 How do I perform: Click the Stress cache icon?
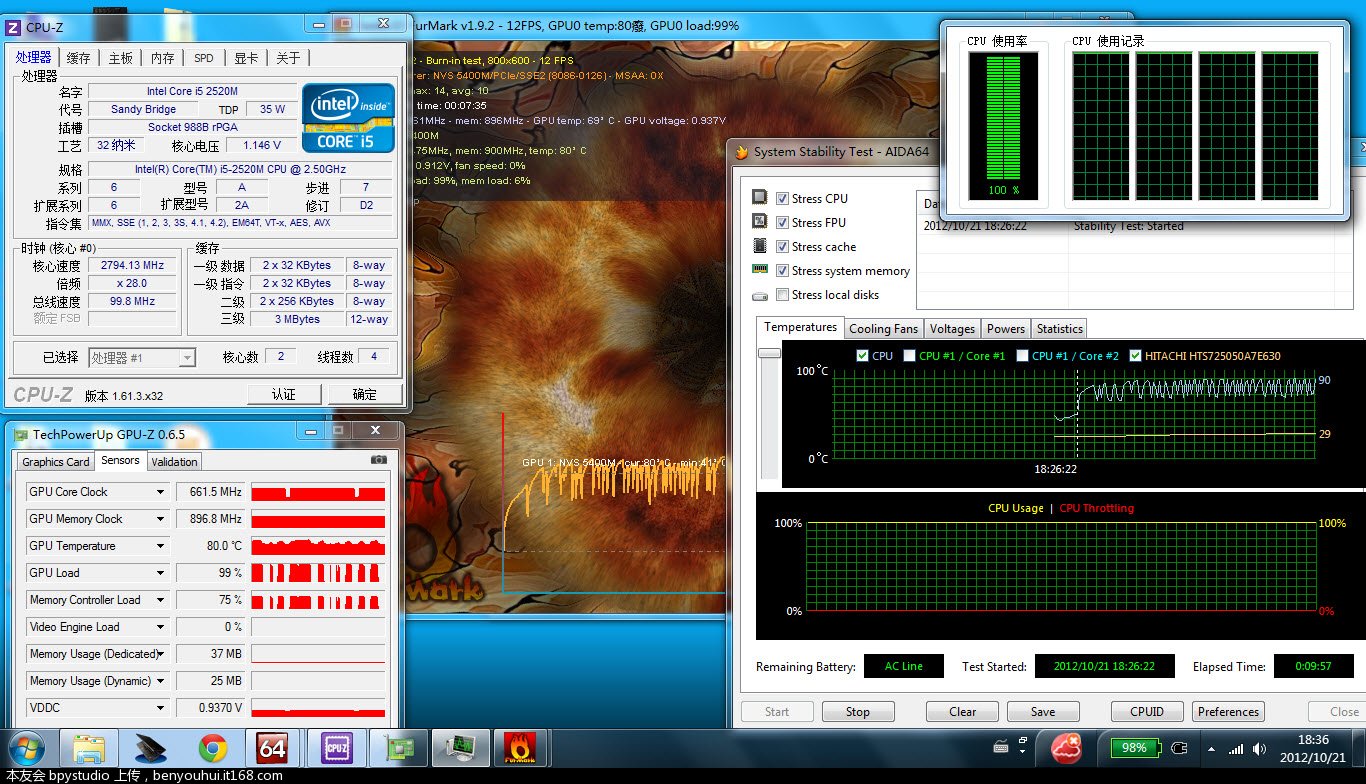pyautogui.click(x=760, y=246)
